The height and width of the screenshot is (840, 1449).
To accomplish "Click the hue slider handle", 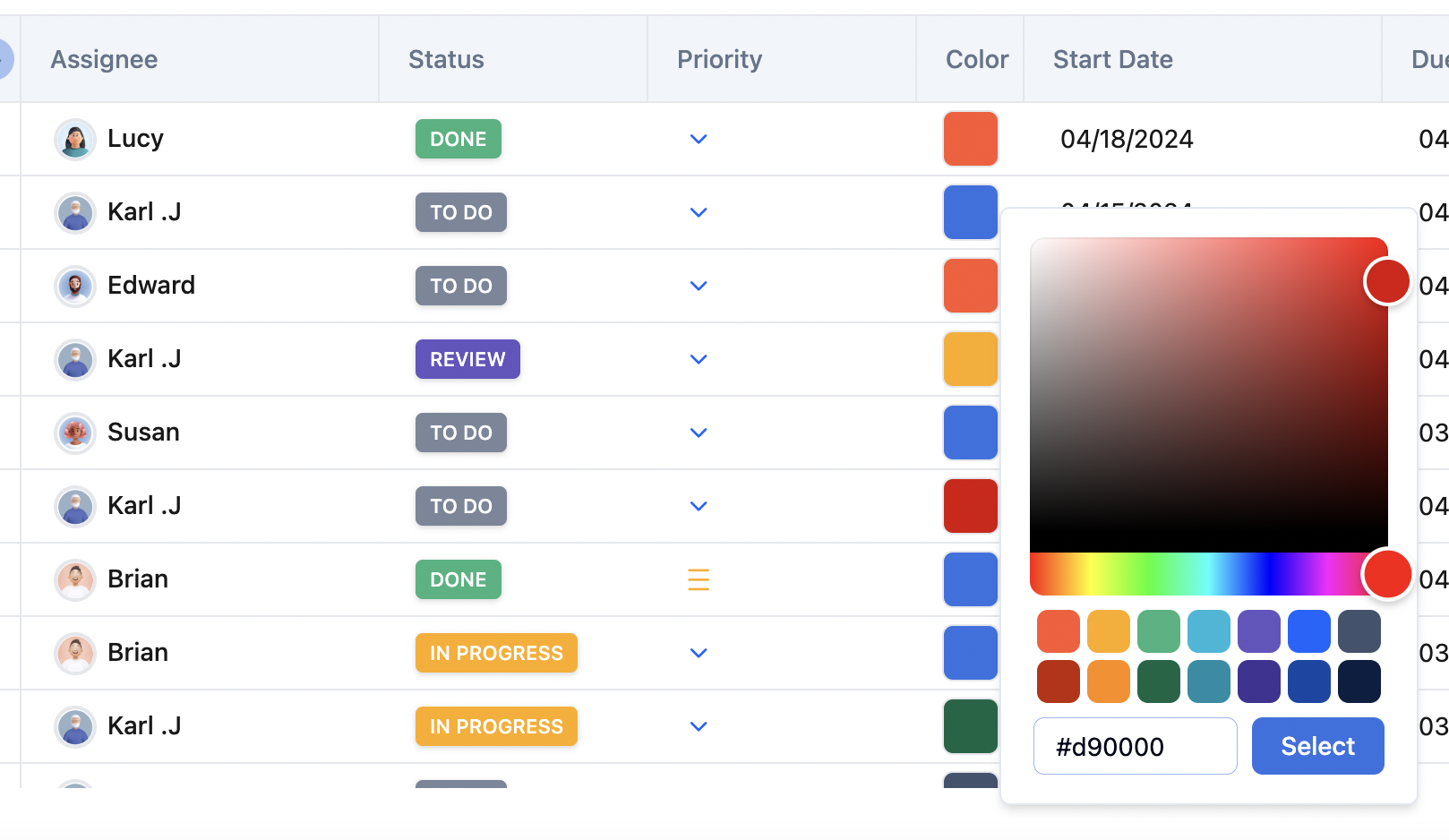I will pyautogui.click(x=1387, y=574).
